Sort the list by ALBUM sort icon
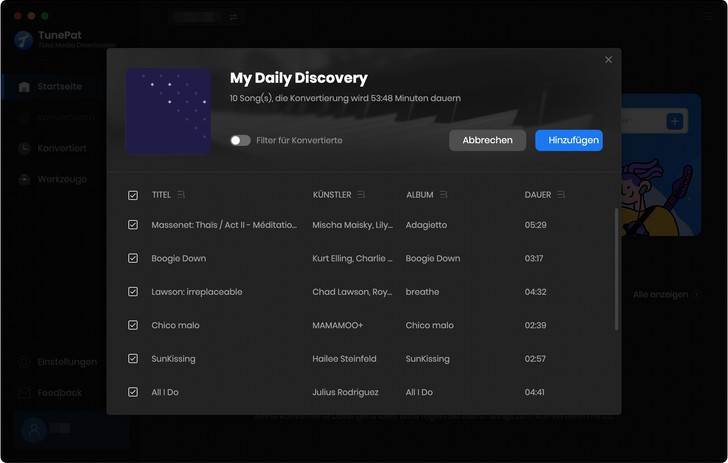This screenshot has width=728, height=463. [443, 195]
